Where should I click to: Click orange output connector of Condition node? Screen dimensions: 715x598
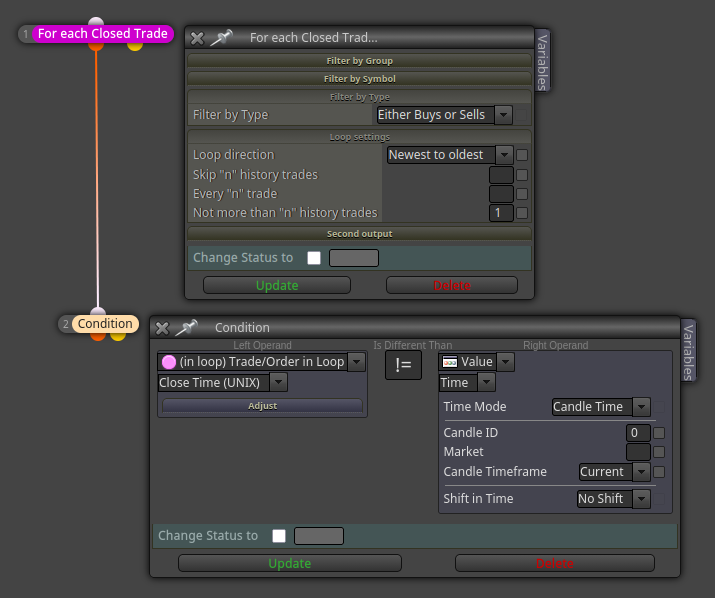pos(98,336)
